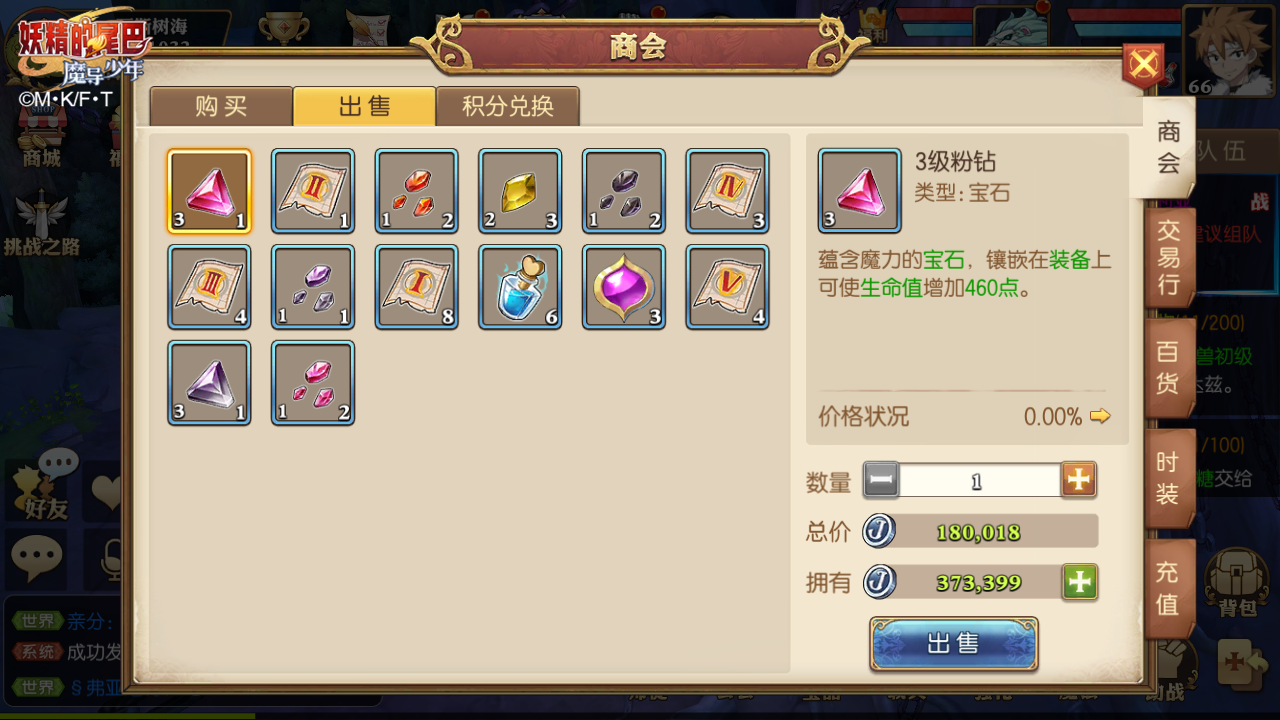The width and height of the screenshot is (1280, 720).
Task: Select the treasure map marked III
Action: [209, 287]
